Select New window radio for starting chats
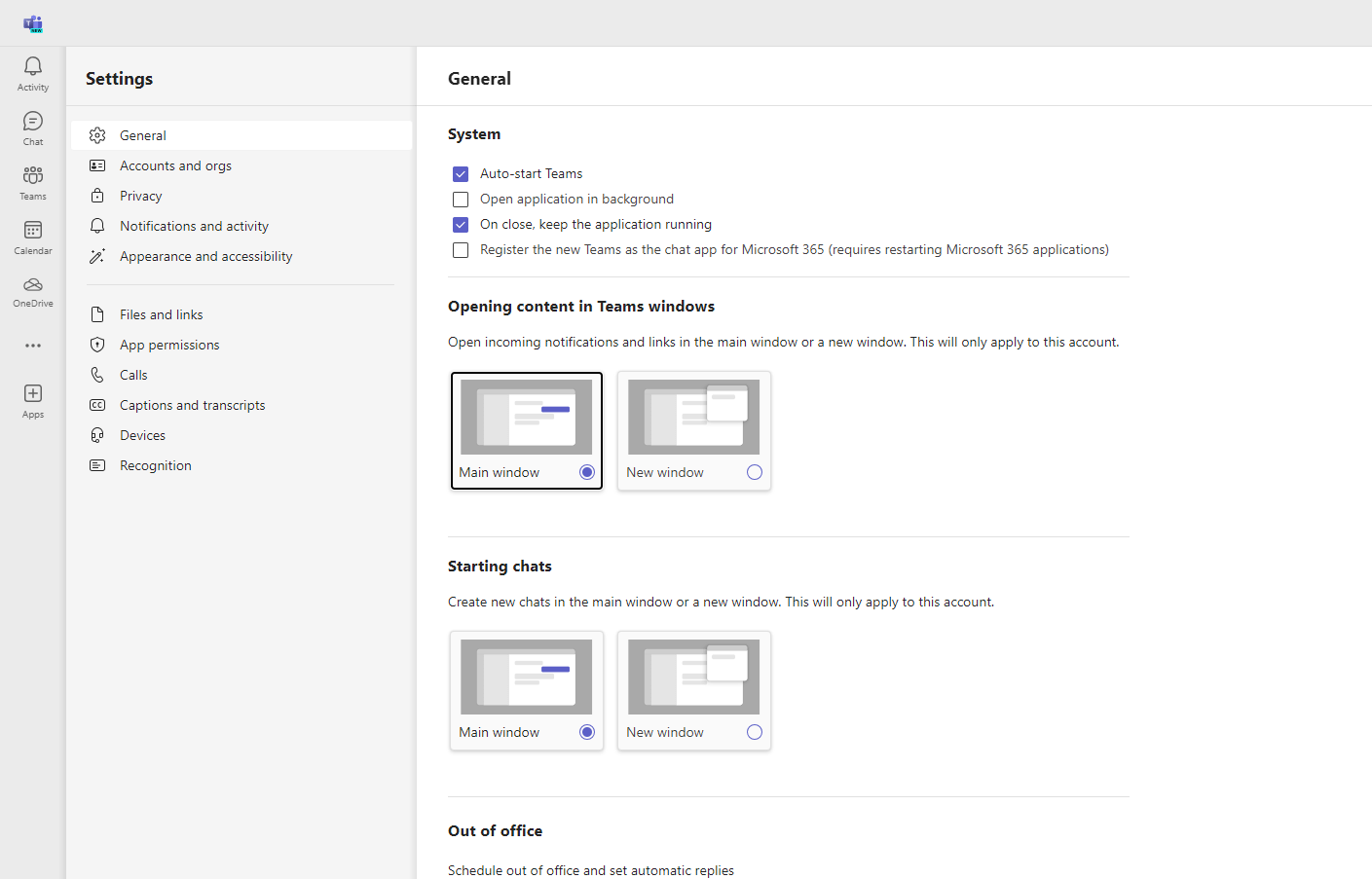 [x=755, y=732]
